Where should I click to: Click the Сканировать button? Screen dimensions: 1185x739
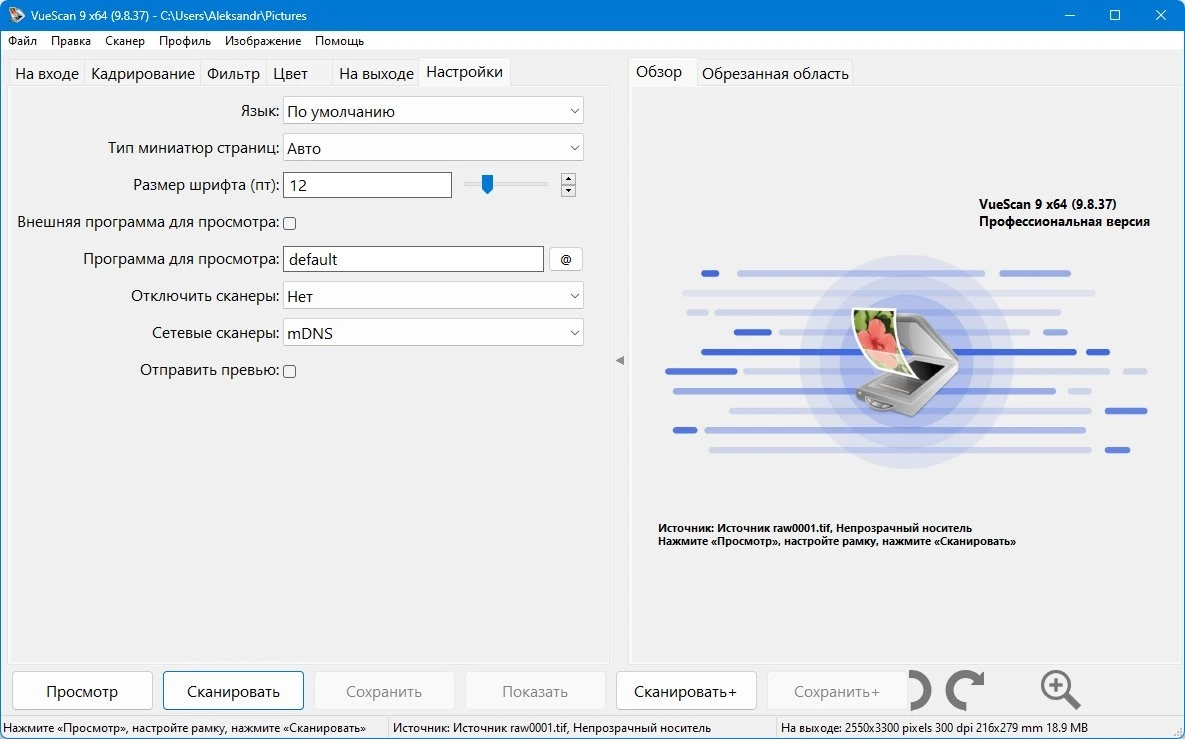(234, 691)
